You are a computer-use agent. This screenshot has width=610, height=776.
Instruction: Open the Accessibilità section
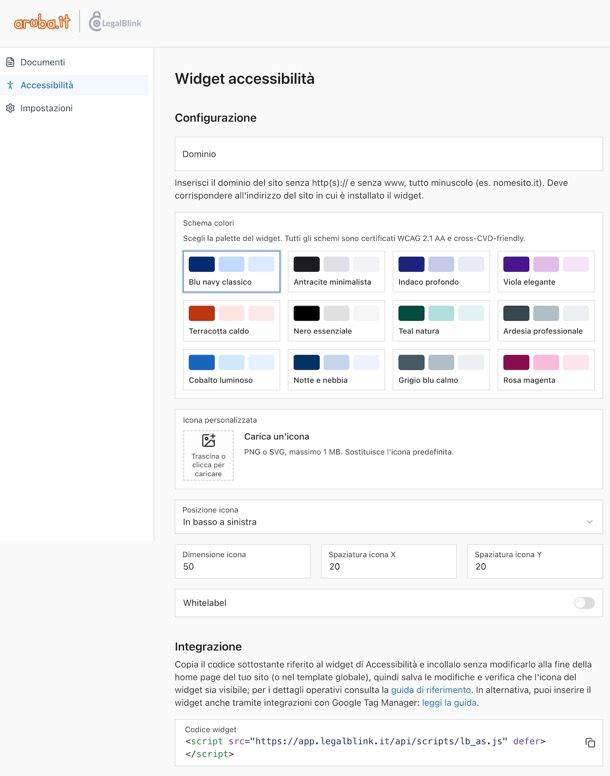tap(74, 85)
